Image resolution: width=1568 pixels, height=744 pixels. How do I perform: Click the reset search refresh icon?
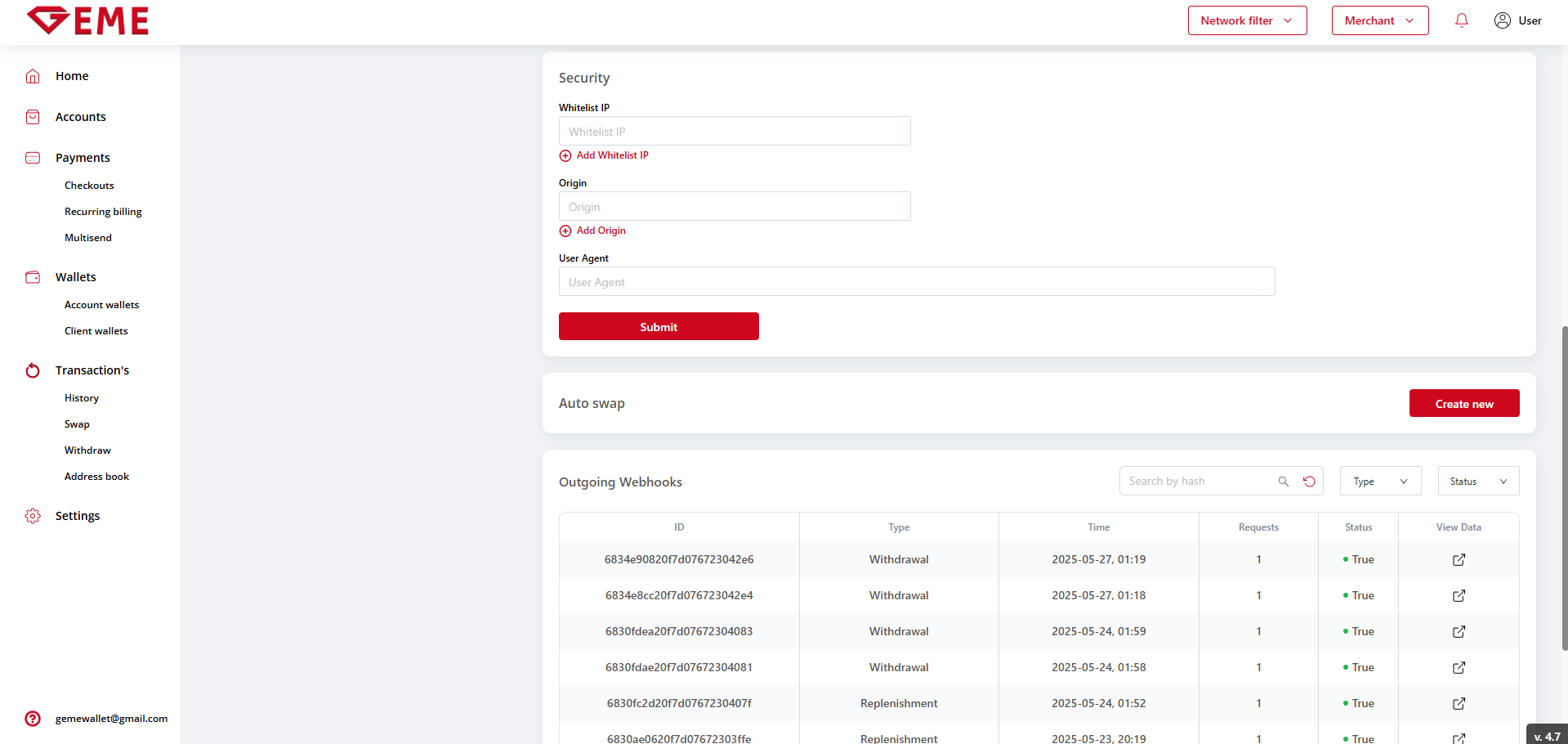tap(1309, 482)
